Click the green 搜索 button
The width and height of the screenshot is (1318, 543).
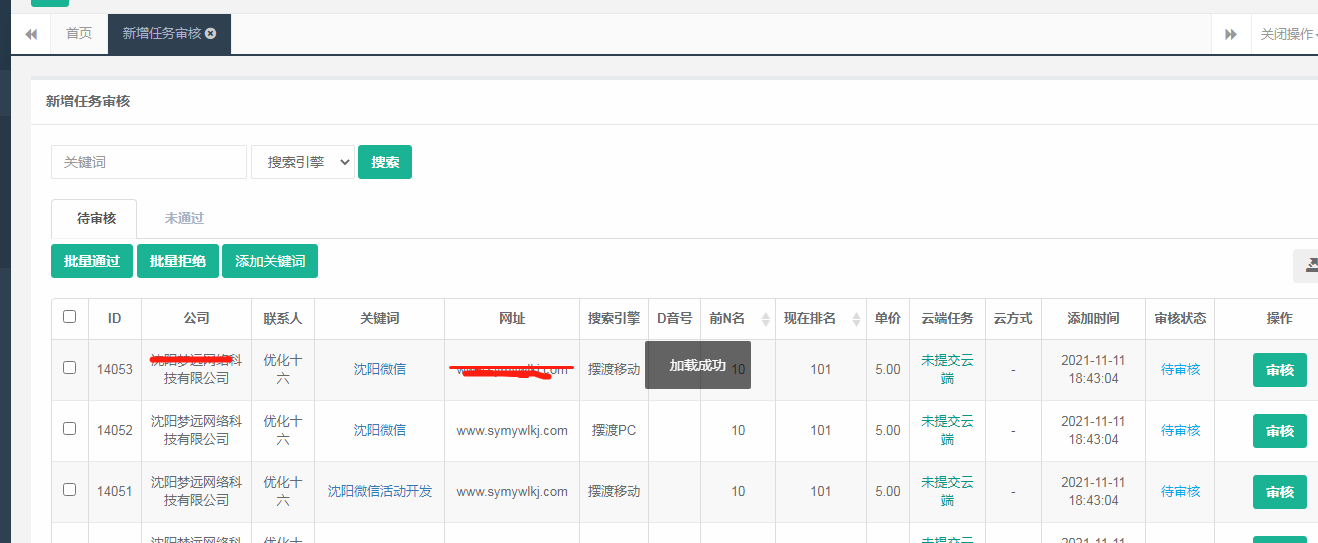click(x=385, y=162)
